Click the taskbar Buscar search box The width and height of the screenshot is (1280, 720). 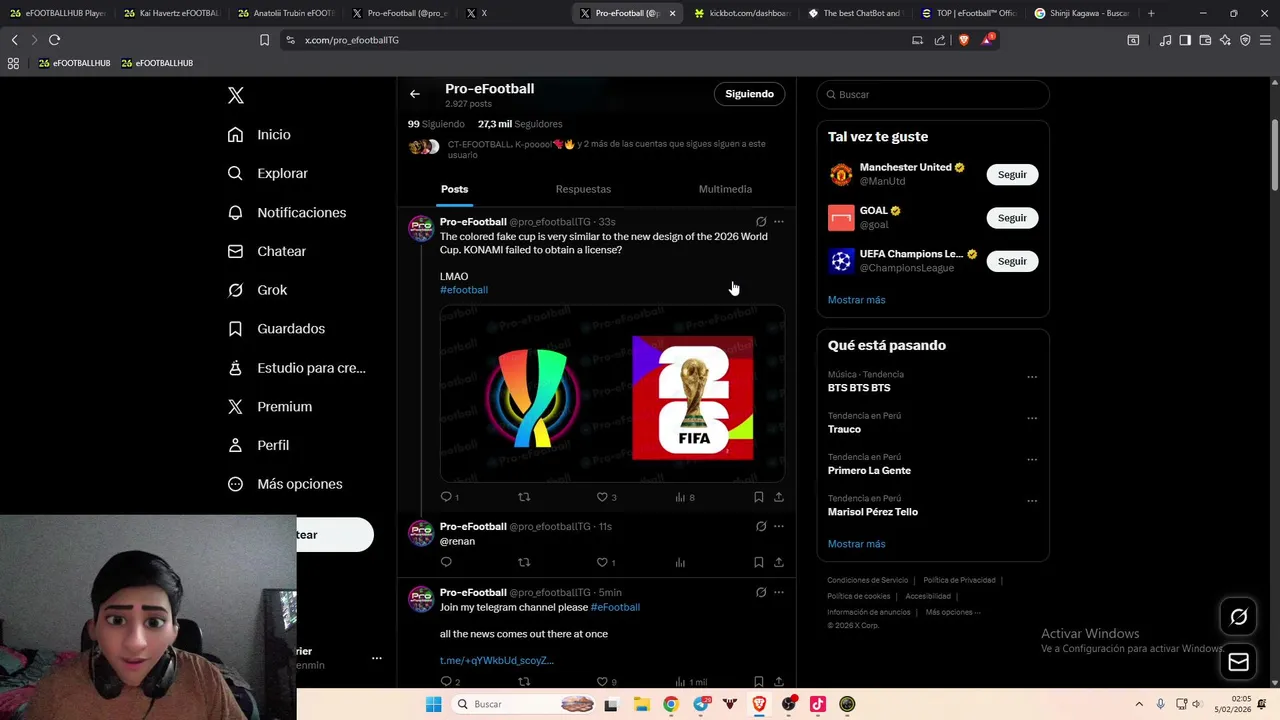[523, 704]
